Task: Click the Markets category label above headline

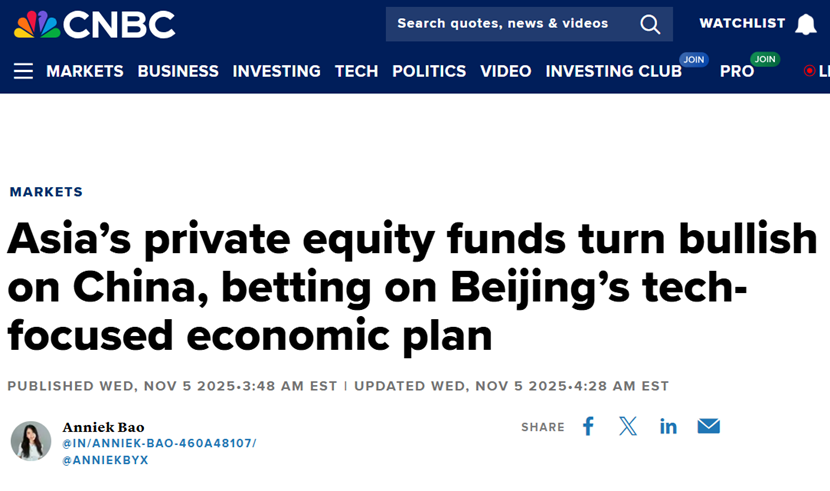Action: click(x=46, y=192)
